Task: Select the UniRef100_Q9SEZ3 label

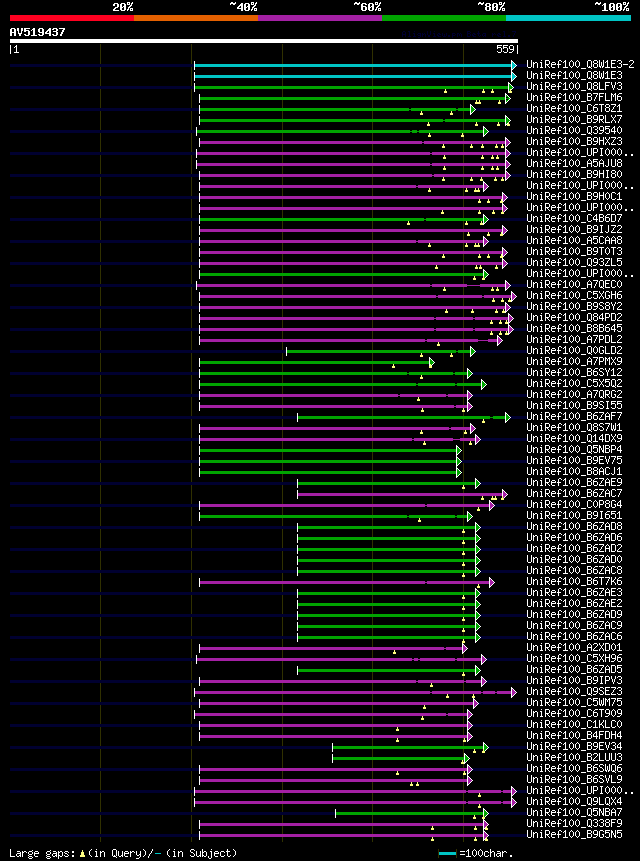Action: coord(575,691)
